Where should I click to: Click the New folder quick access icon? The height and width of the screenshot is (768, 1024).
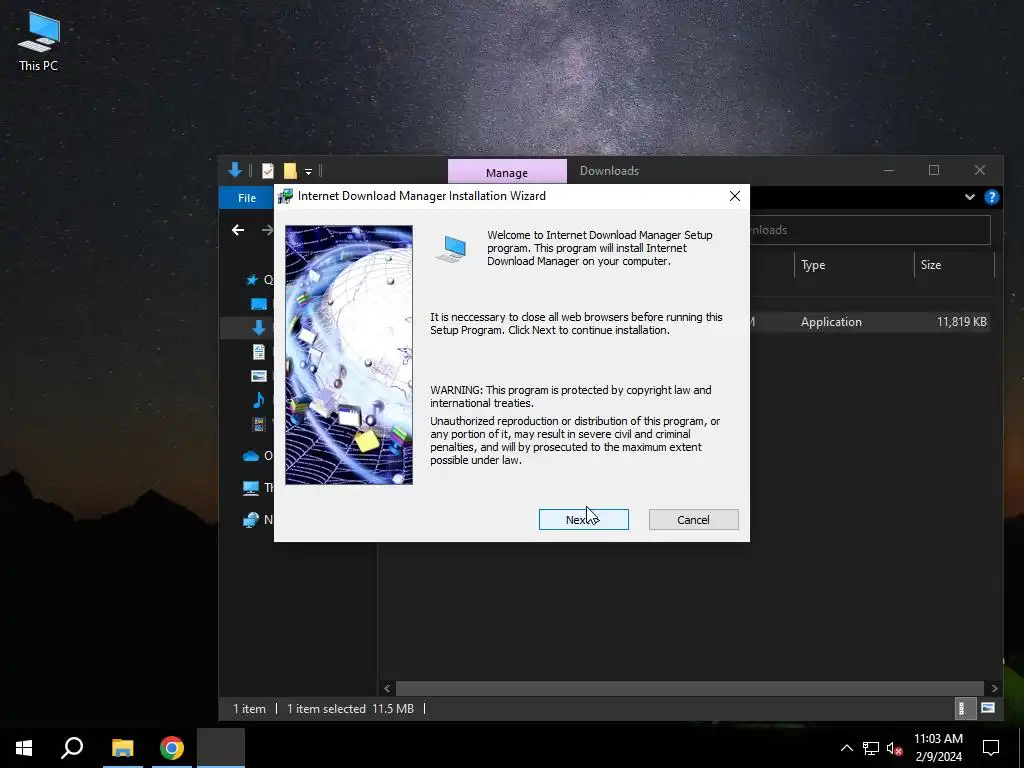pyautogui.click(x=290, y=171)
